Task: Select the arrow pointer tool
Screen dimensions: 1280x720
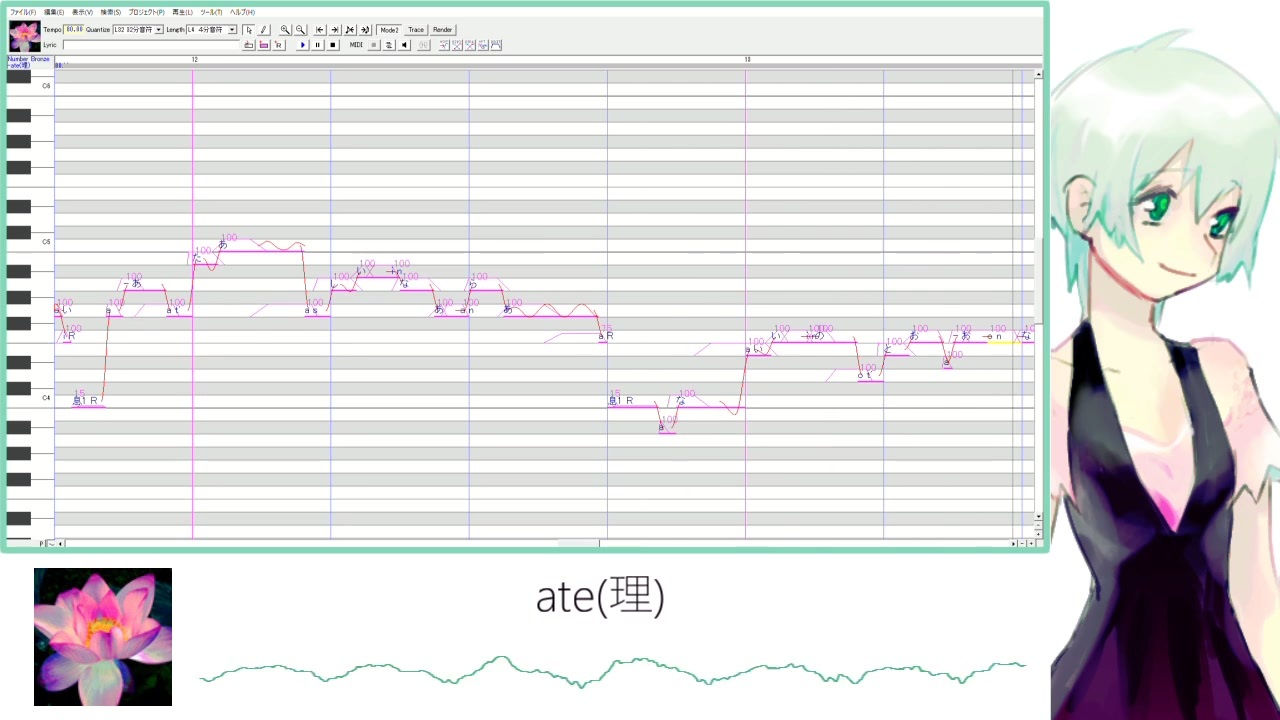Action: (249, 30)
